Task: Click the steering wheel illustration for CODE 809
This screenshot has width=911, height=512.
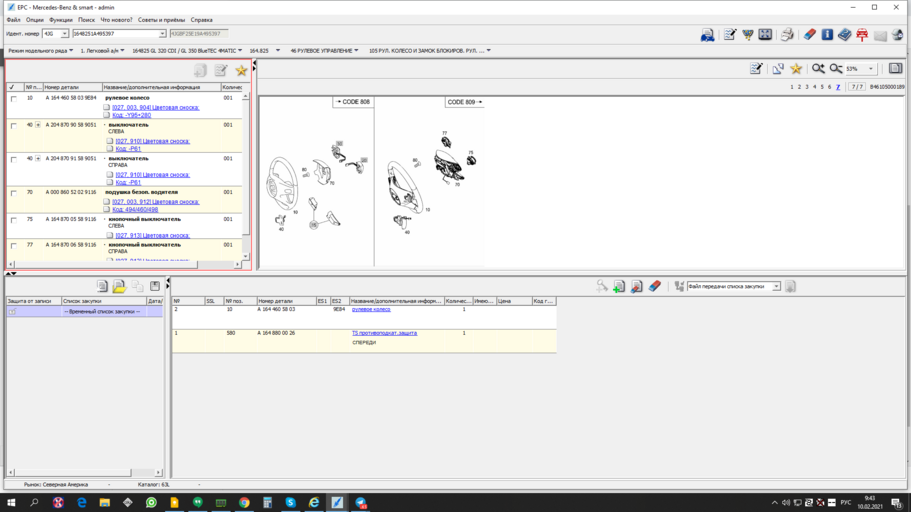Action: click(407, 186)
